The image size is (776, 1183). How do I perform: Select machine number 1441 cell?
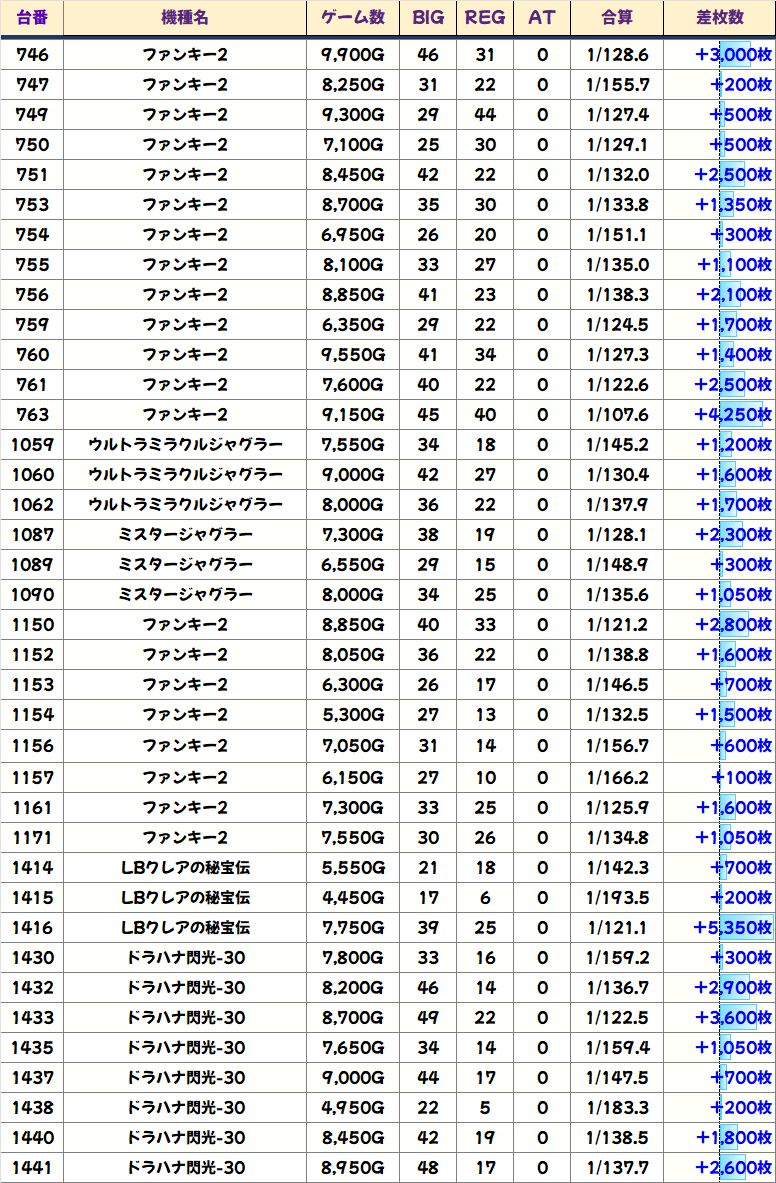[x=33, y=1167]
